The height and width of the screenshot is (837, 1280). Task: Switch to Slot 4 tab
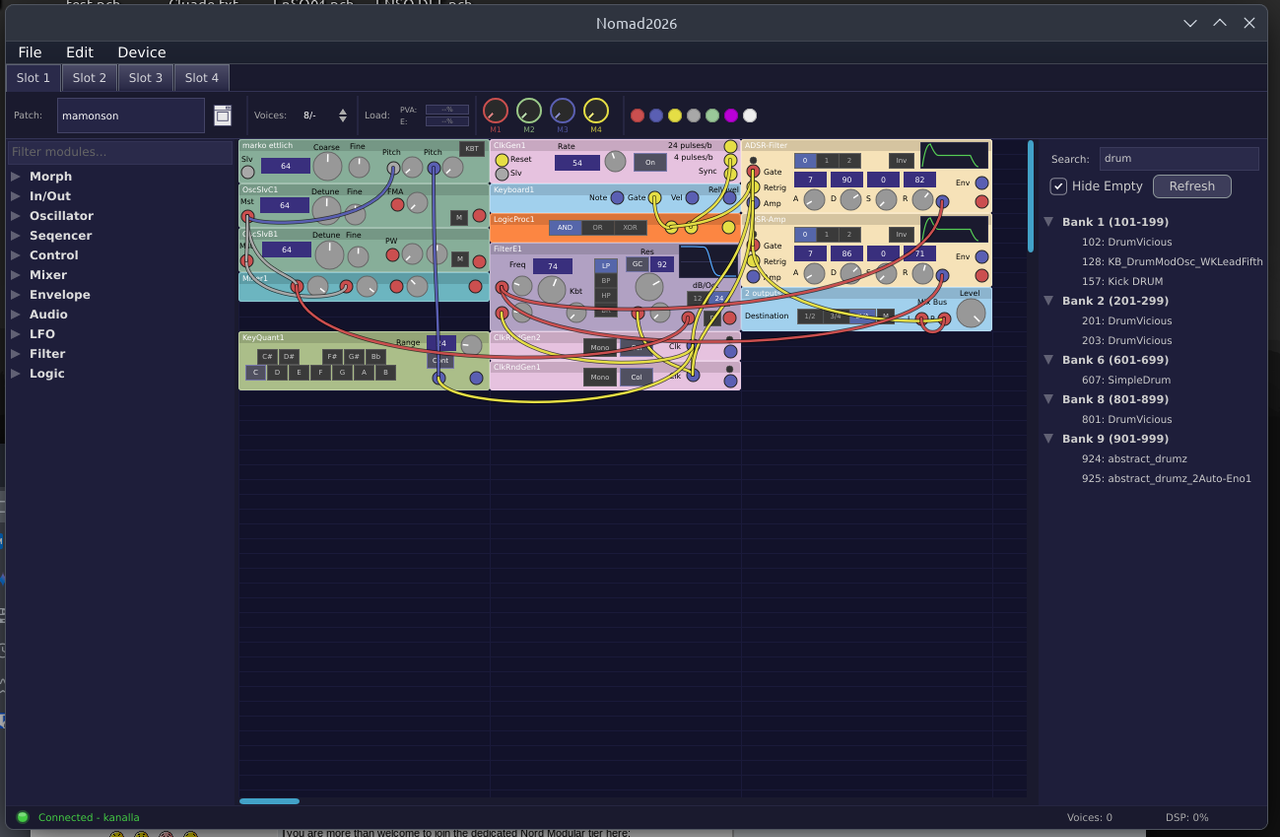tap(202, 78)
